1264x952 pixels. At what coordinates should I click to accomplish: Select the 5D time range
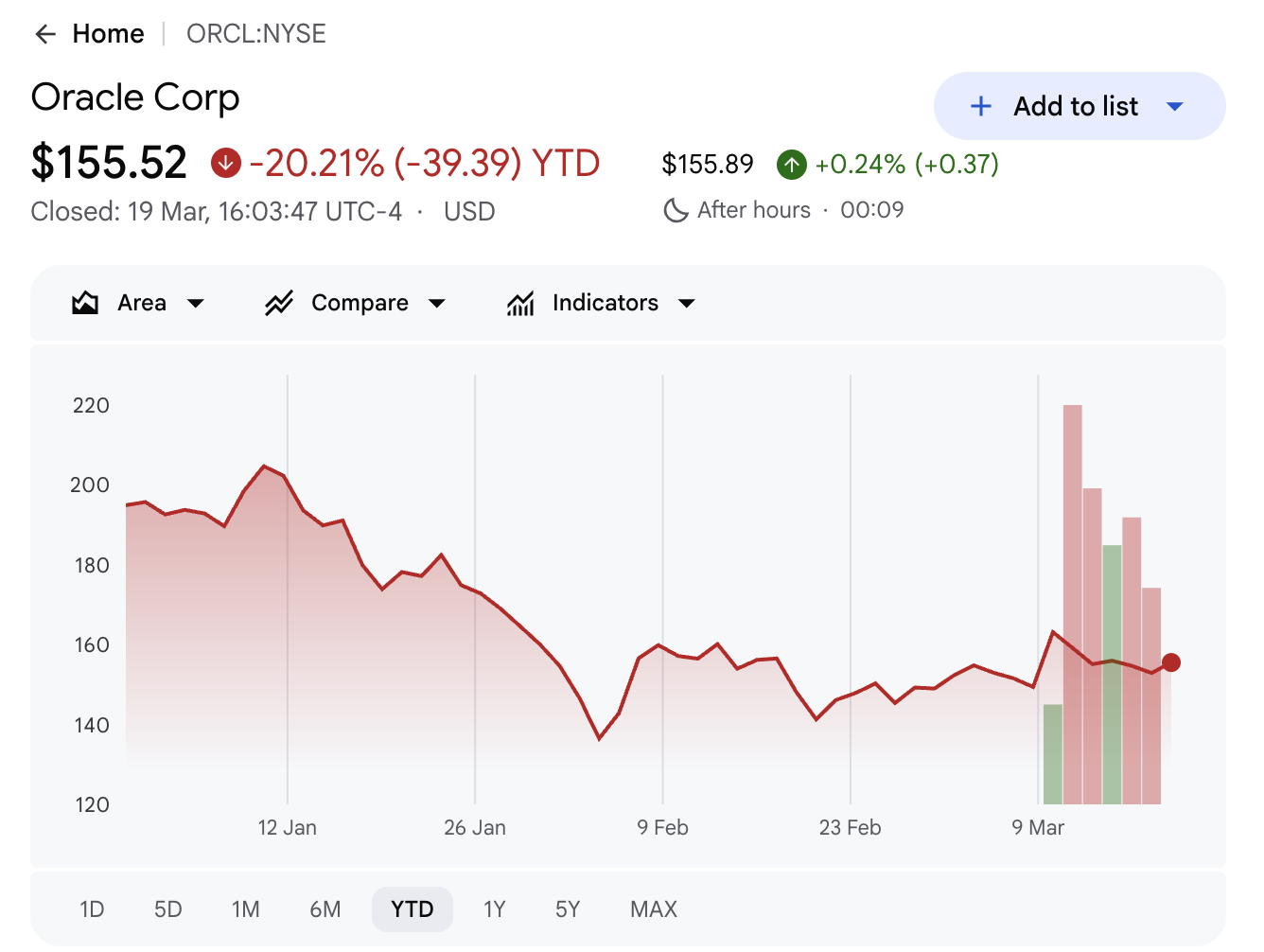(167, 909)
